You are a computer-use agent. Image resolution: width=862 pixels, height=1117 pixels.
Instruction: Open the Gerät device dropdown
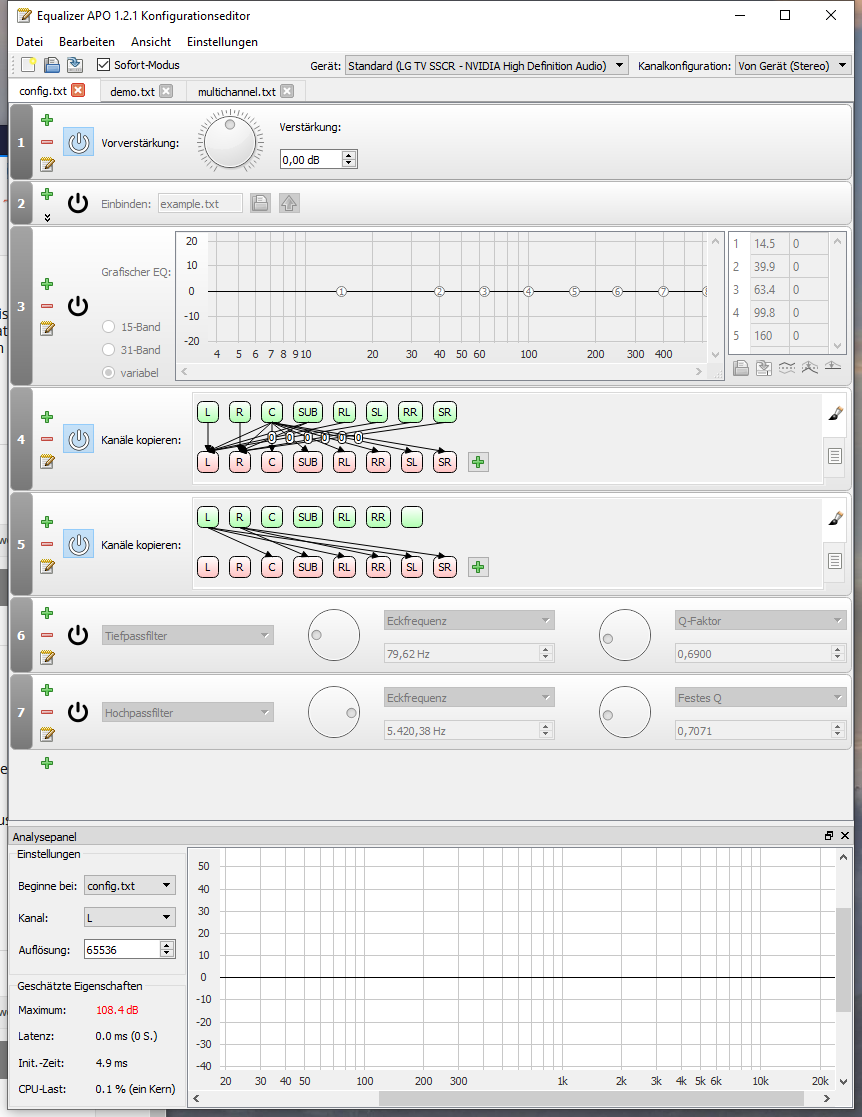pos(486,66)
